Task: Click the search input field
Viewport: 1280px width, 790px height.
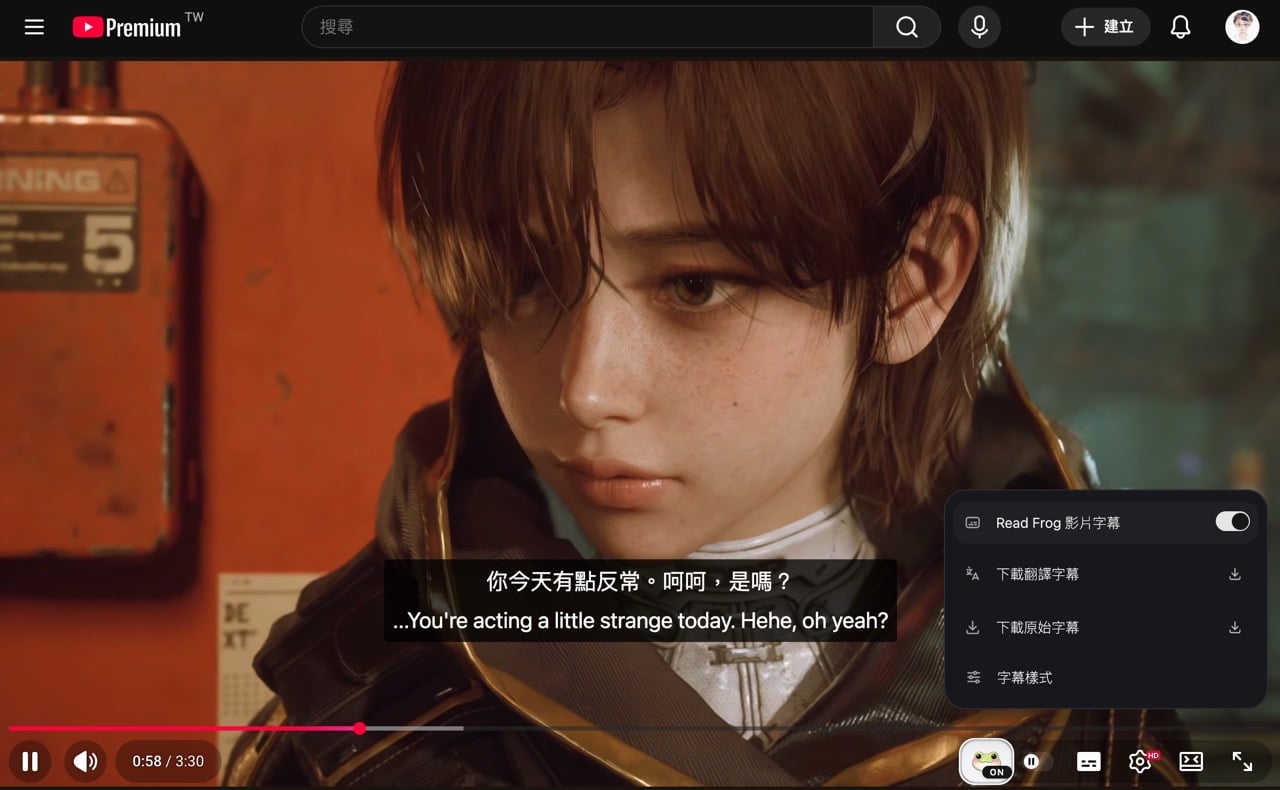Action: [587, 27]
